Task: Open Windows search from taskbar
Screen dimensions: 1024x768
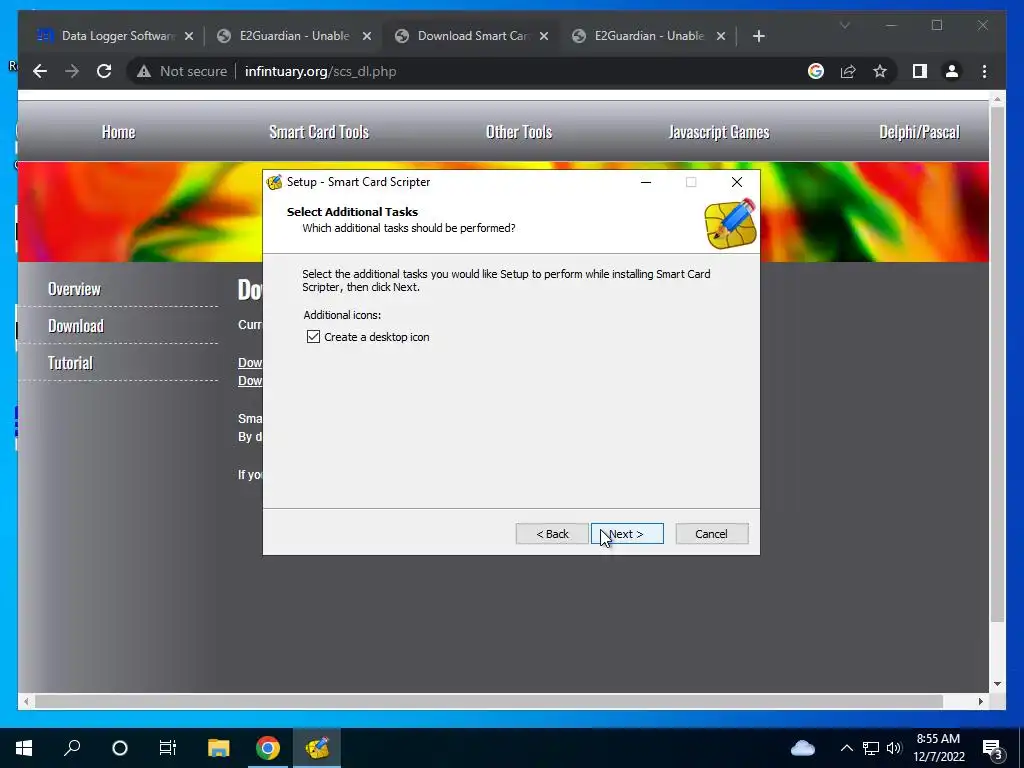Action: [x=72, y=748]
